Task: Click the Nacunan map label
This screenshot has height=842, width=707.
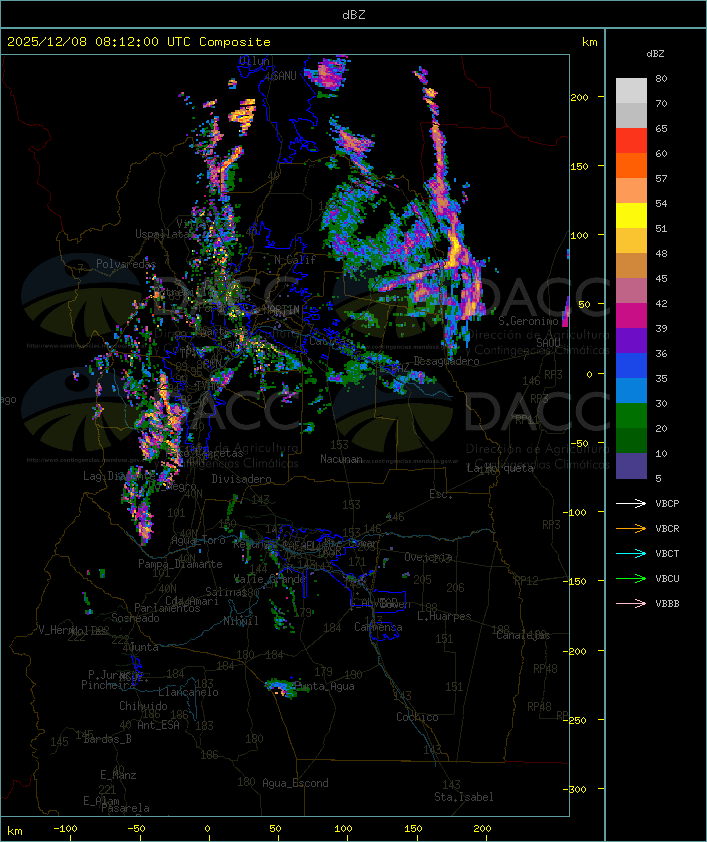Action: (341, 459)
